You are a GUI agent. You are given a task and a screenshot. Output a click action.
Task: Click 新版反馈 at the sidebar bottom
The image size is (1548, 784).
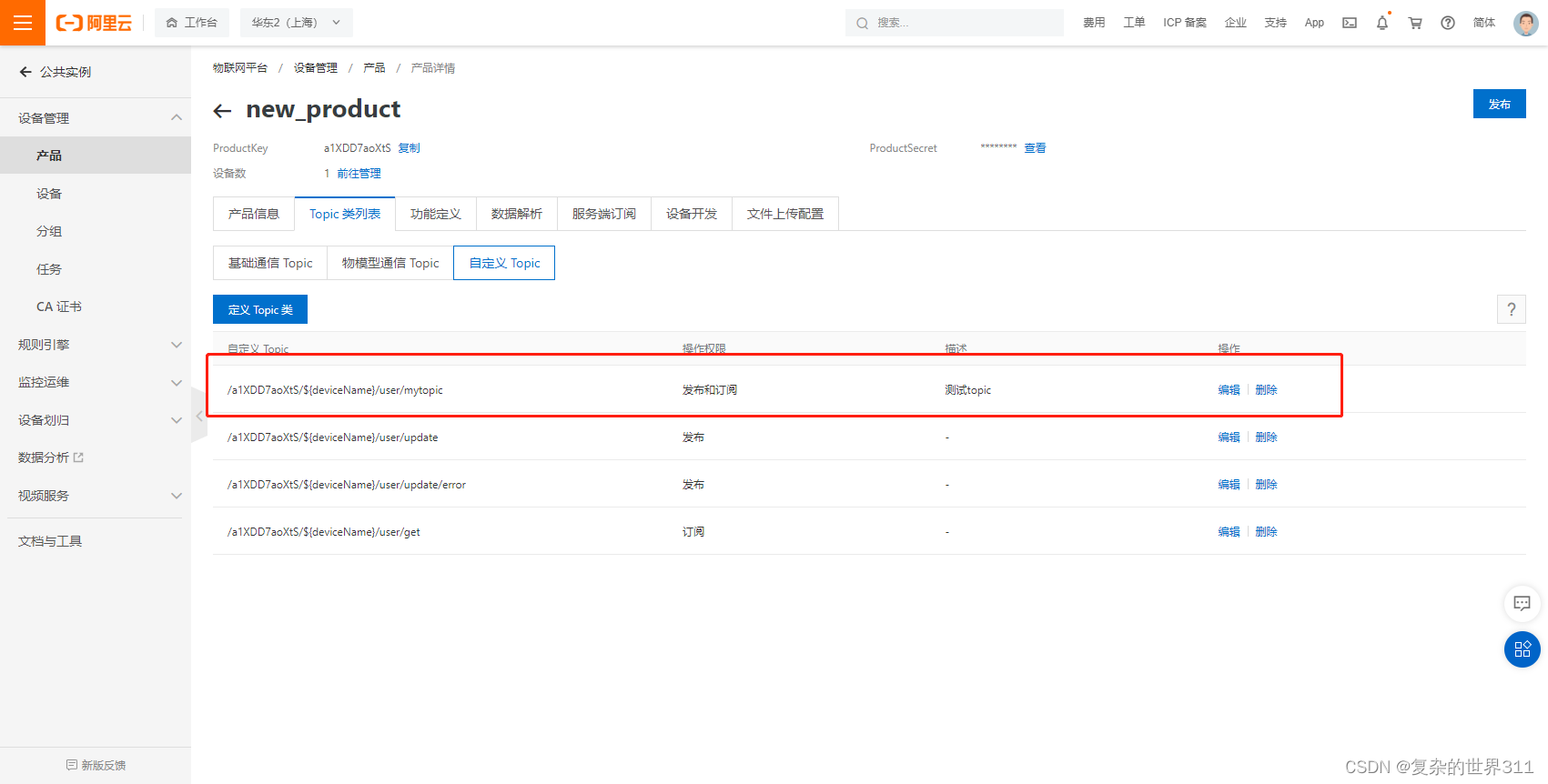[x=96, y=765]
